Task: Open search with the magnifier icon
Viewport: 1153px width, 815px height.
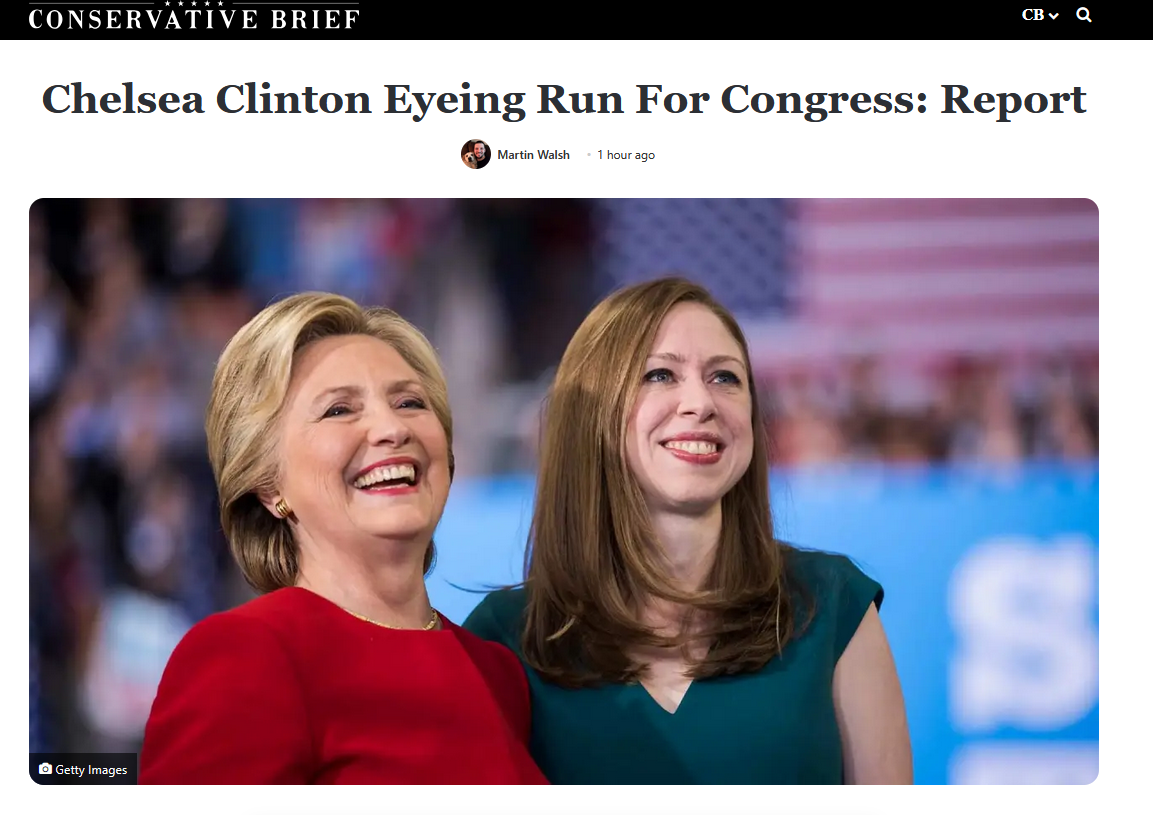Action: tap(1084, 15)
